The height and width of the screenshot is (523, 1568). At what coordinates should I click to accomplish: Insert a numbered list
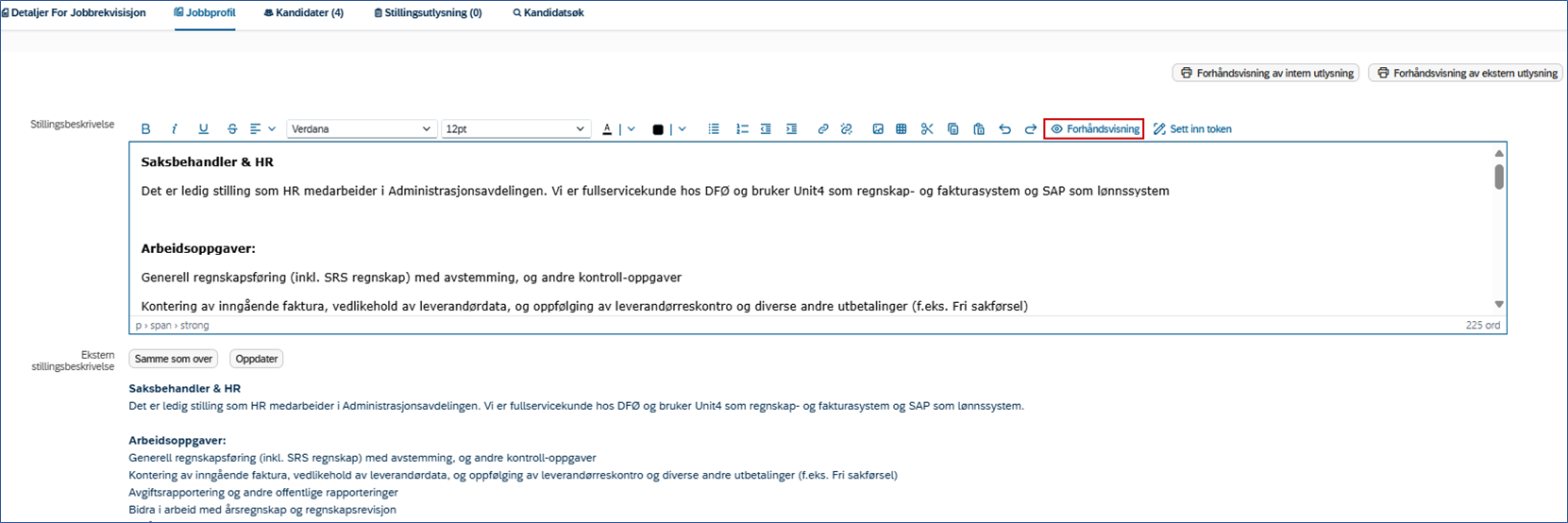click(742, 129)
